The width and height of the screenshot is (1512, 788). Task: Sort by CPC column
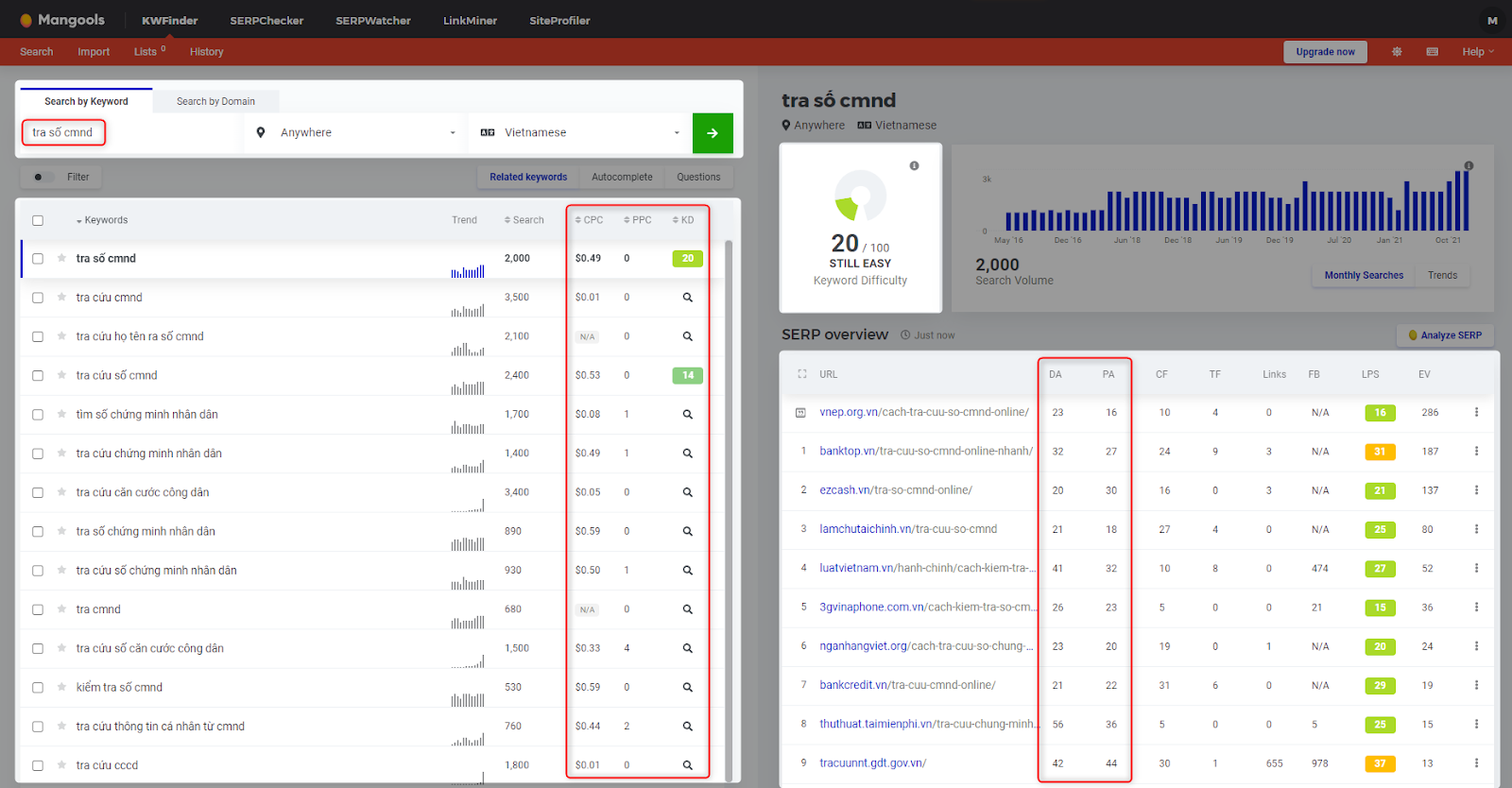click(589, 220)
